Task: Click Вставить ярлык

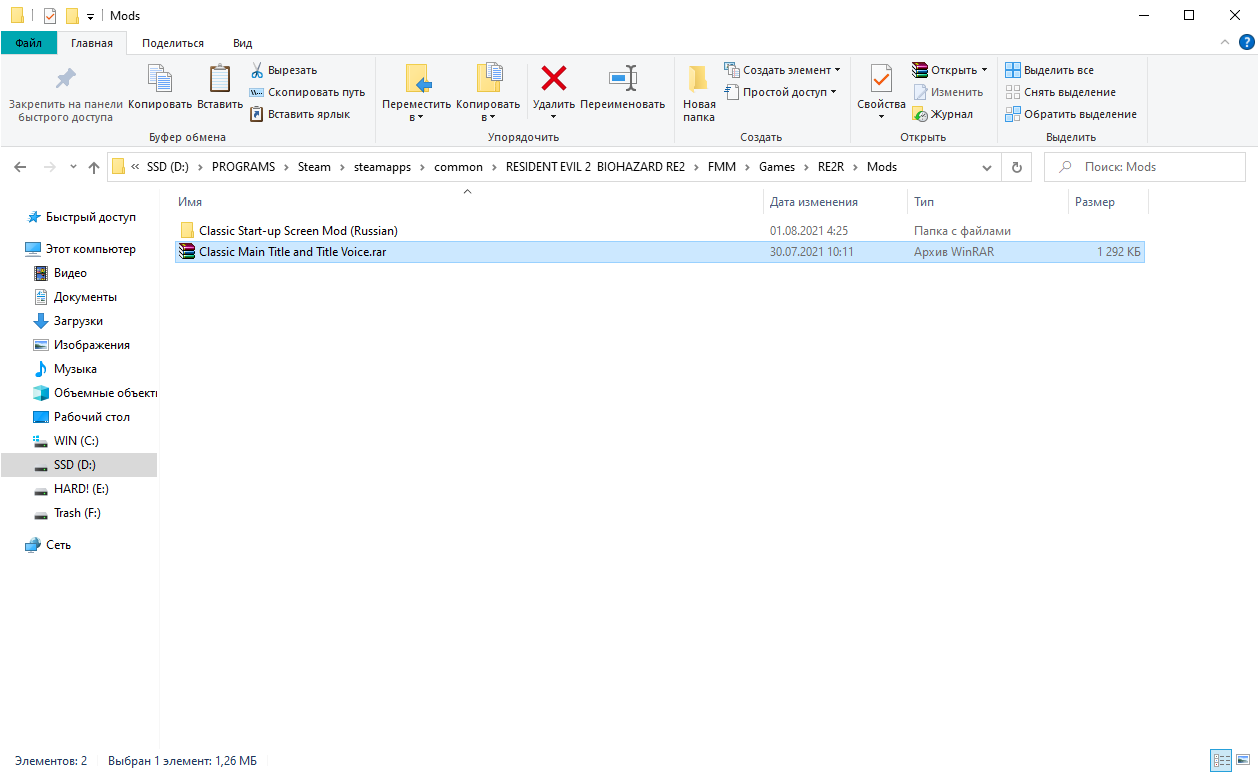Action: point(300,114)
